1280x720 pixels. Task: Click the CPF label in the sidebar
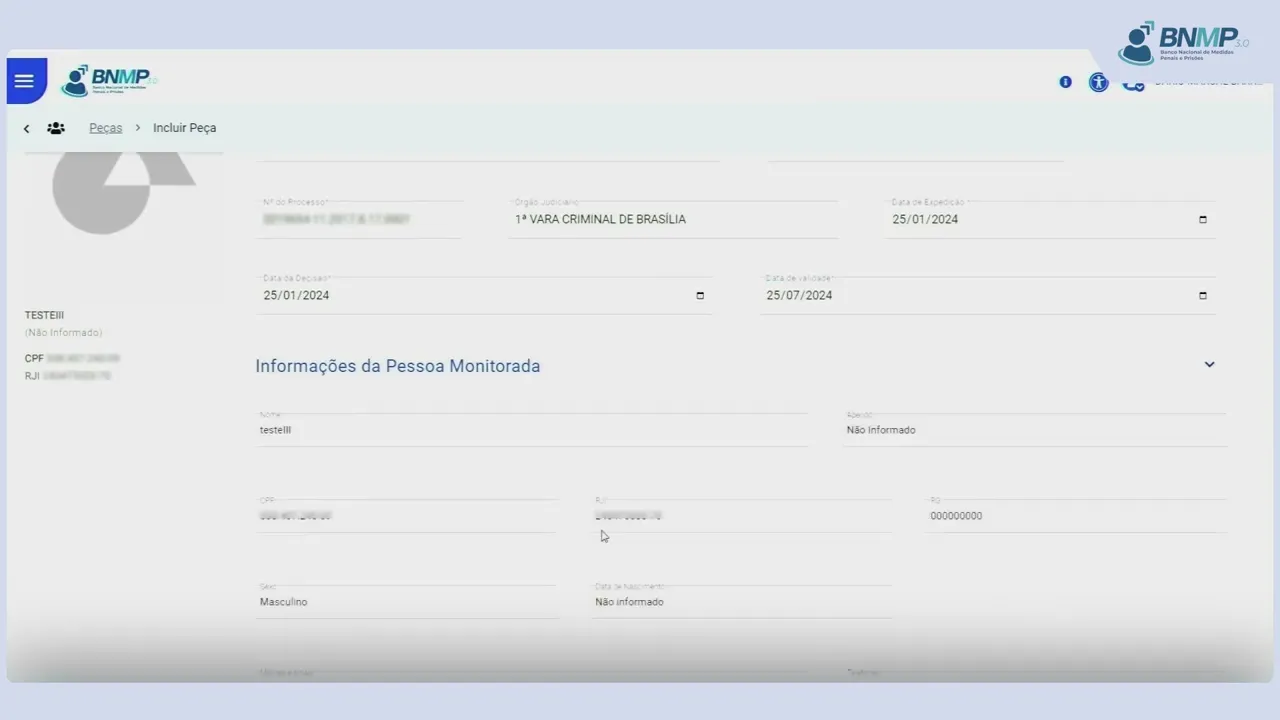34,358
